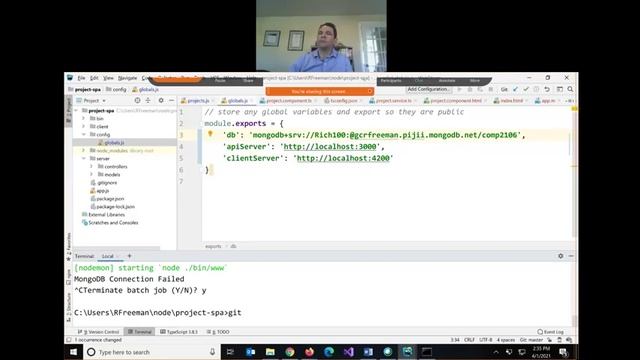Select package-lock.json in the project tree
Screen dimensions: 640x360
116,207
